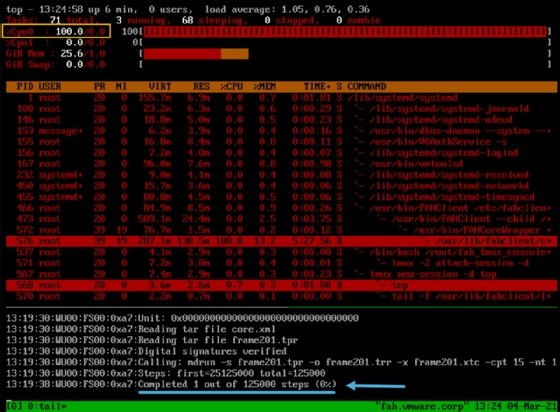Select the highlighted PID 576 process row
The image size is (560, 412).
(281, 241)
